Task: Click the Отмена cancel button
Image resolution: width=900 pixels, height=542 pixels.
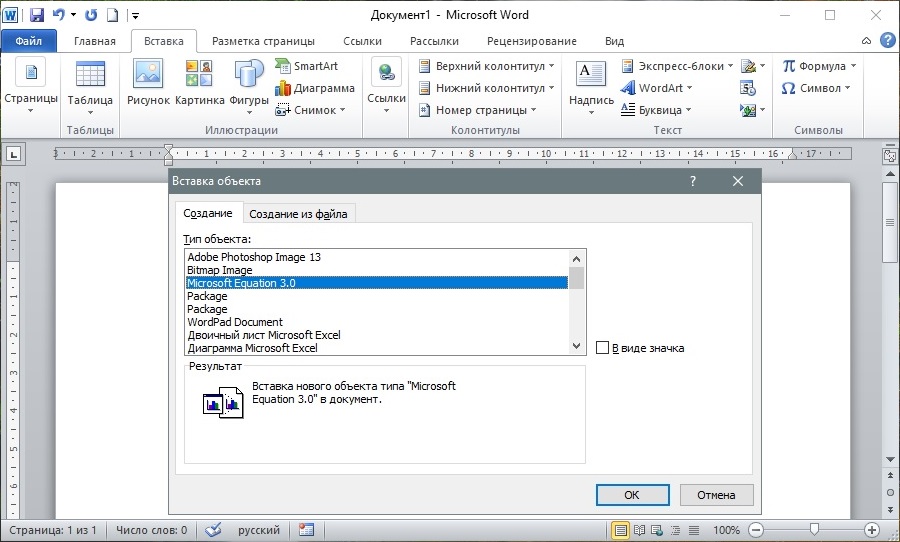Action: tap(716, 495)
